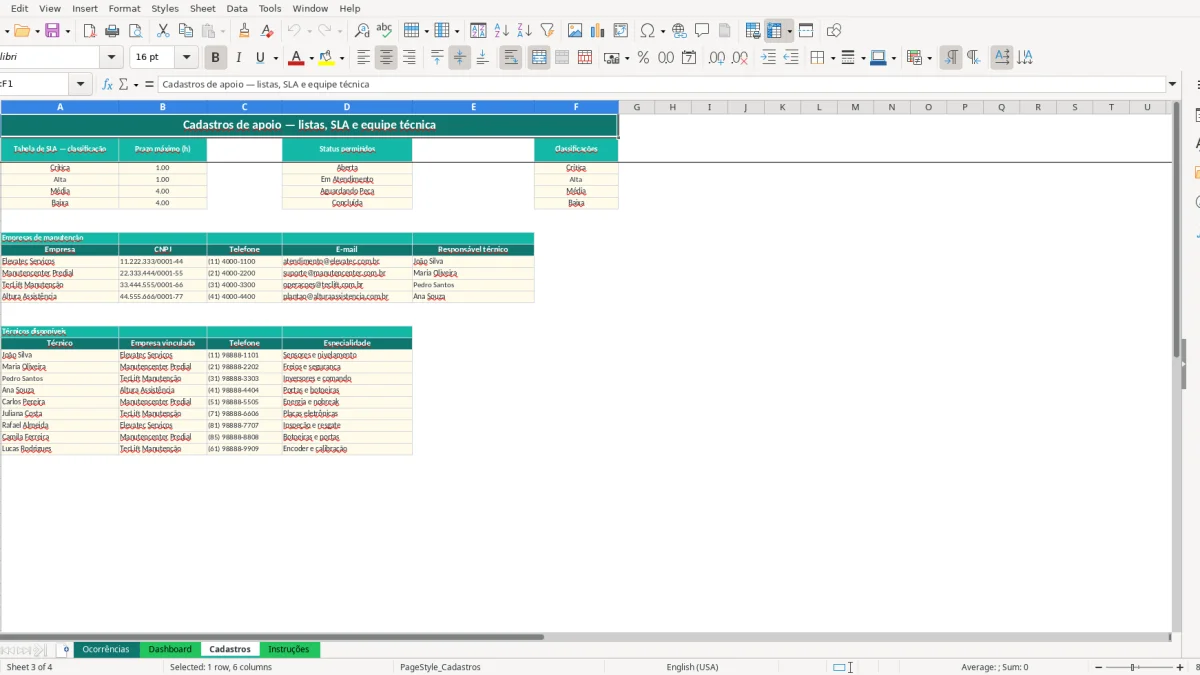Screen dimensions: 1200x675
Task: Toggle Wrap Text
Action: point(511,58)
